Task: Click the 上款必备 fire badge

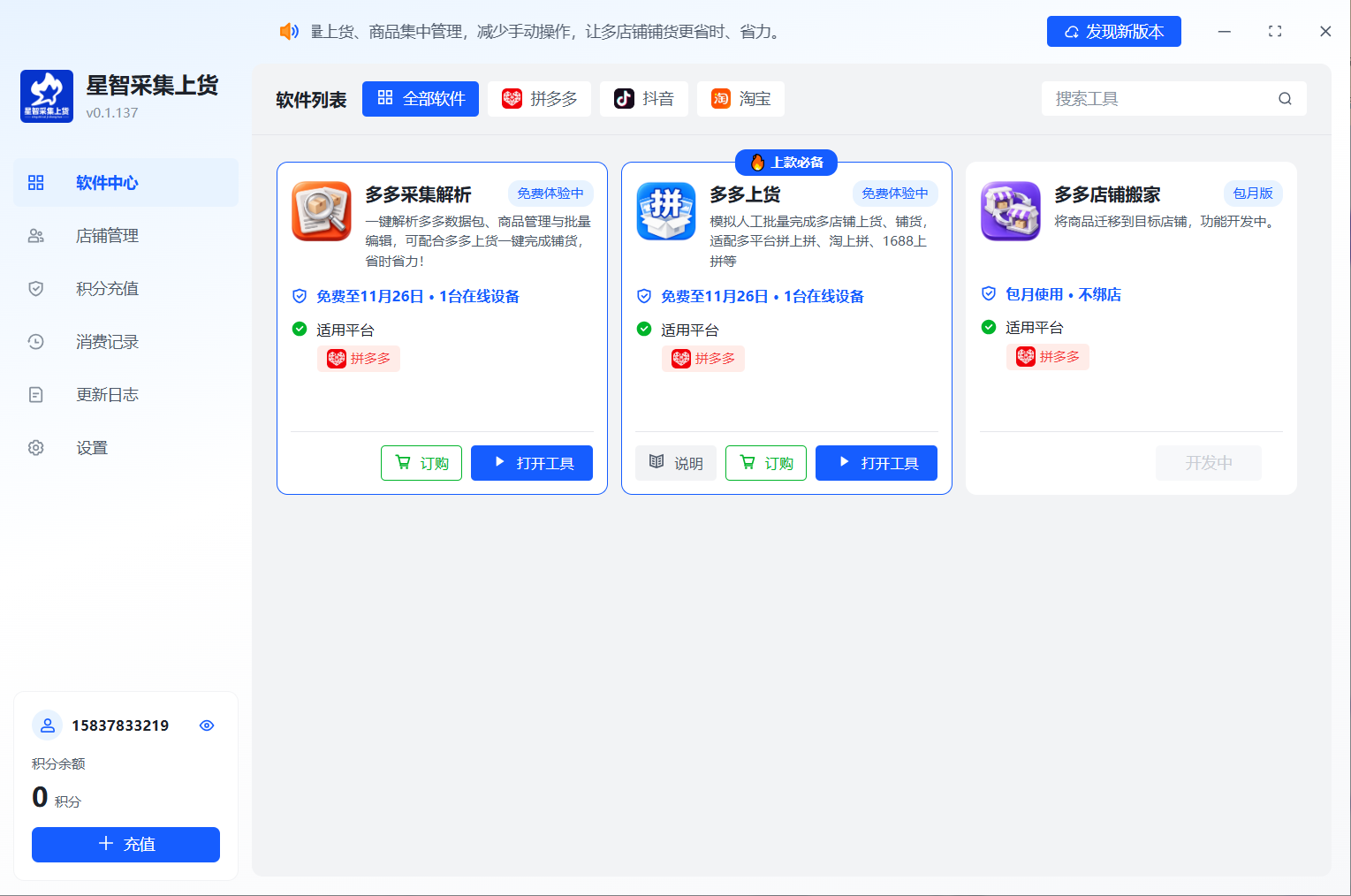Action: [x=786, y=163]
